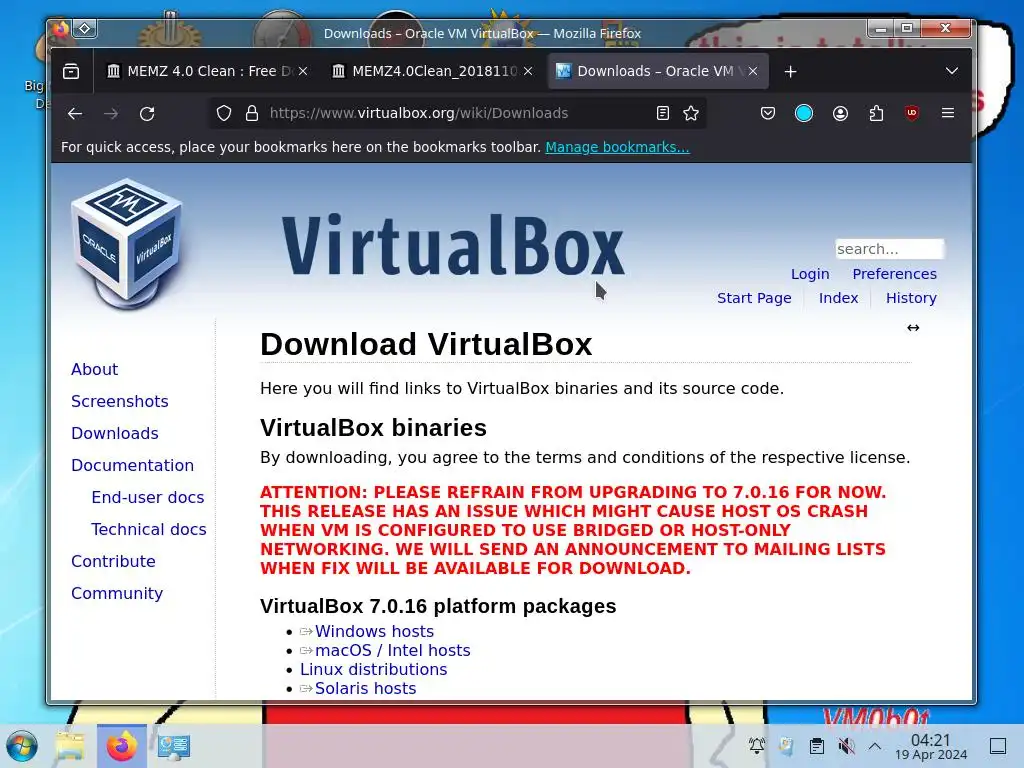Open the History link
This screenshot has width=1024, height=768.
click(x=911, y=298)
